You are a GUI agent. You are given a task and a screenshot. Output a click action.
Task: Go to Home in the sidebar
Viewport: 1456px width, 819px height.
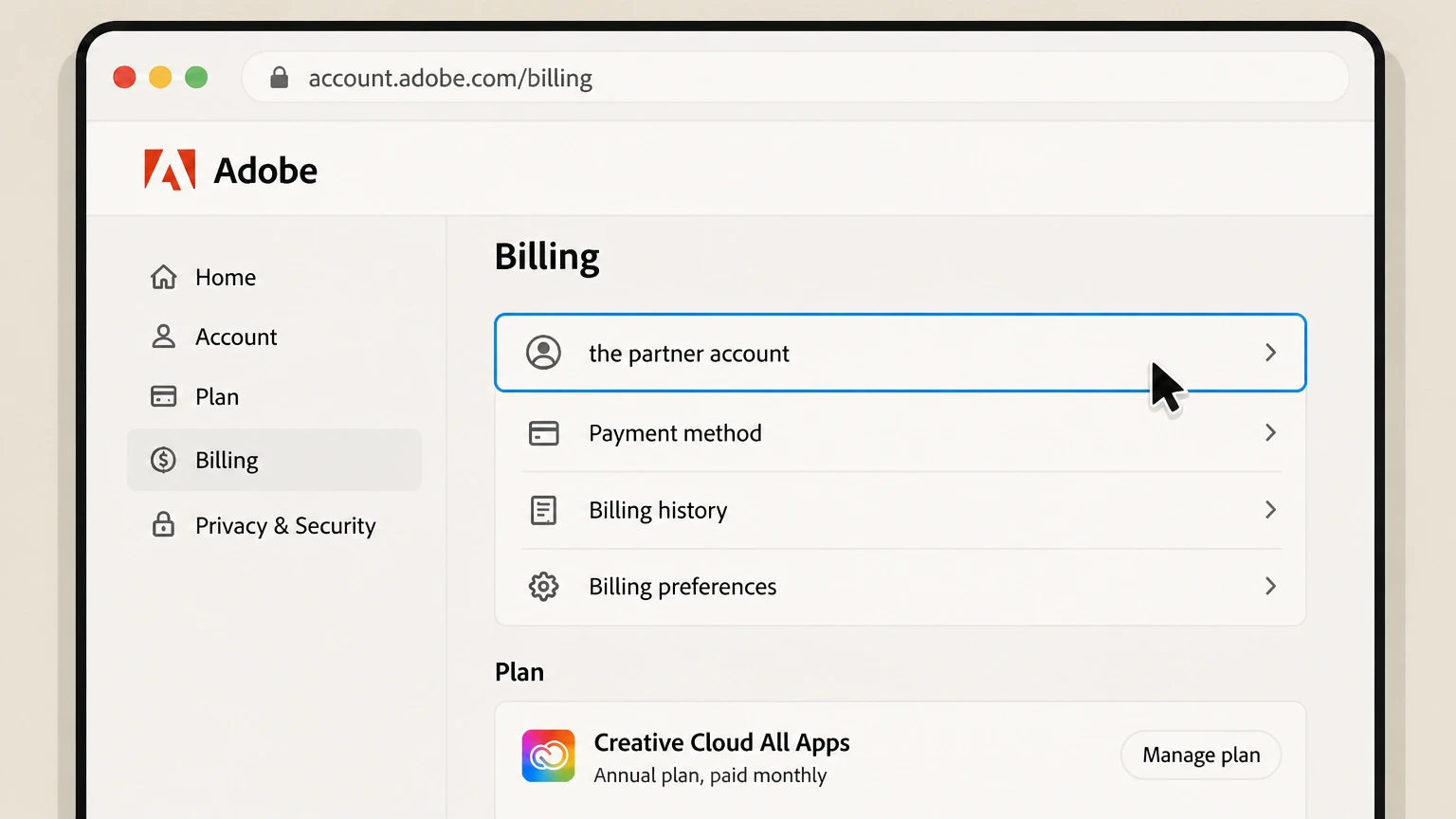point(226,277)
